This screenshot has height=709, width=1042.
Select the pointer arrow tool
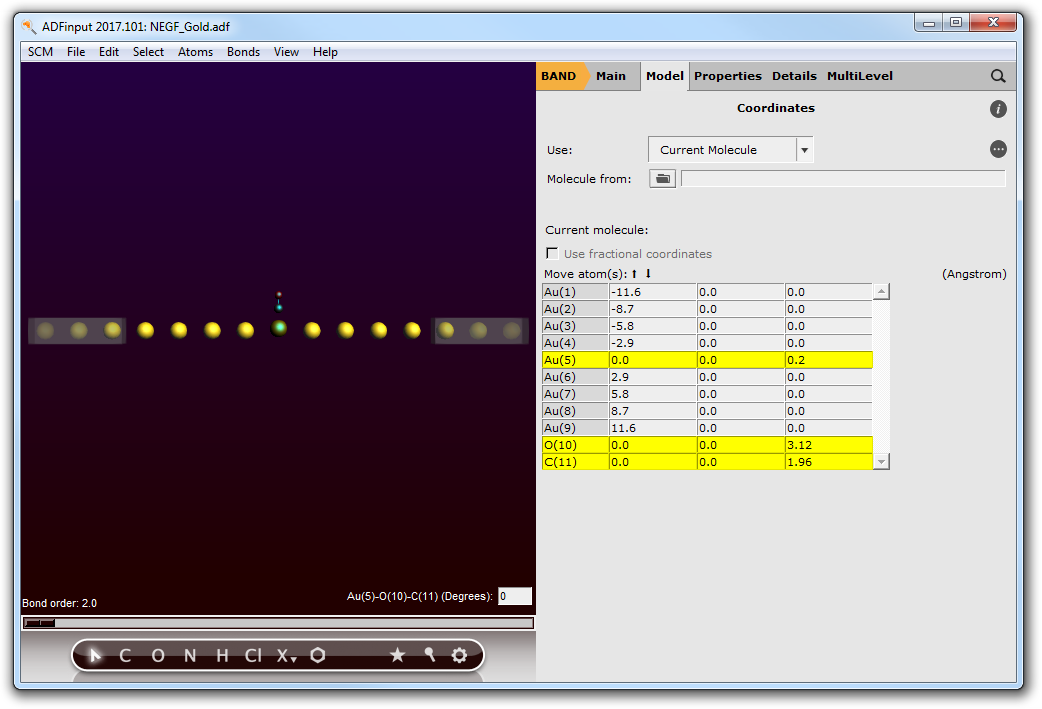(x=95, y=656)
